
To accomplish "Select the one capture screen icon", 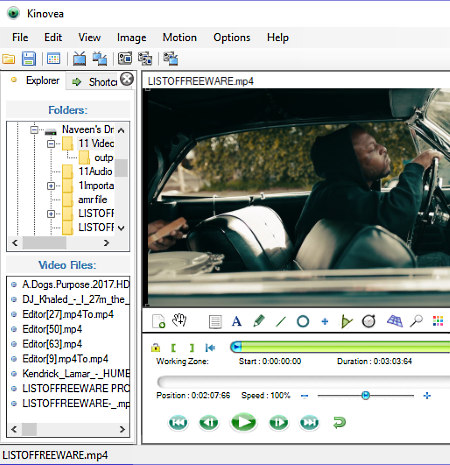I will coord(125,59).
